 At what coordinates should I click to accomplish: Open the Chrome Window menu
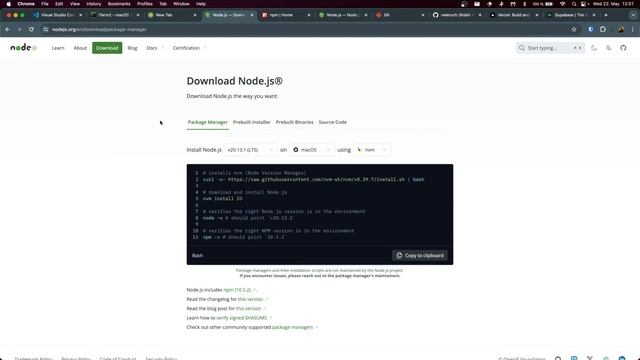181,4
